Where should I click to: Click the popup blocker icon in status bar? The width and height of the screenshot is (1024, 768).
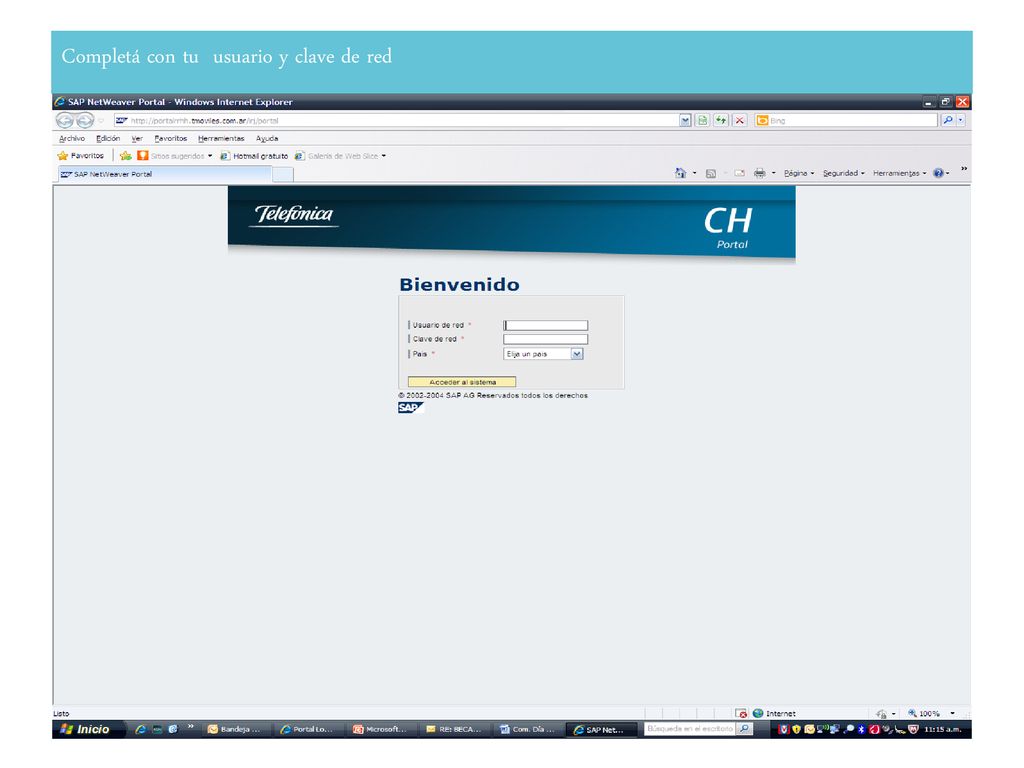click(x=741, y=713)
